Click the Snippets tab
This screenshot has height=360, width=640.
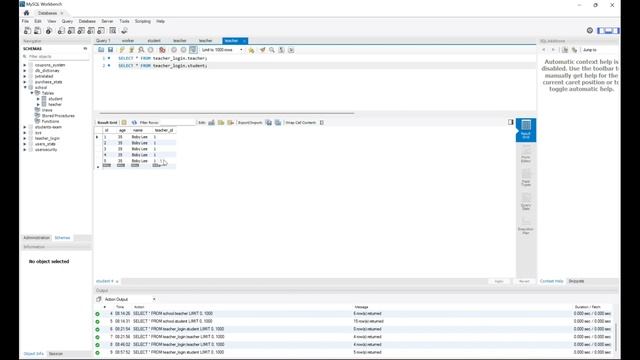[576, 281]
